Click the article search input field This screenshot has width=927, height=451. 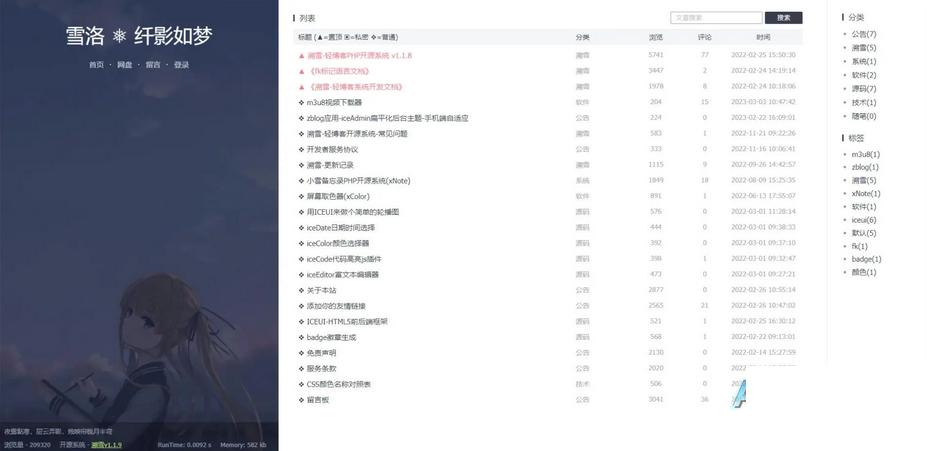tap(716, 18)
